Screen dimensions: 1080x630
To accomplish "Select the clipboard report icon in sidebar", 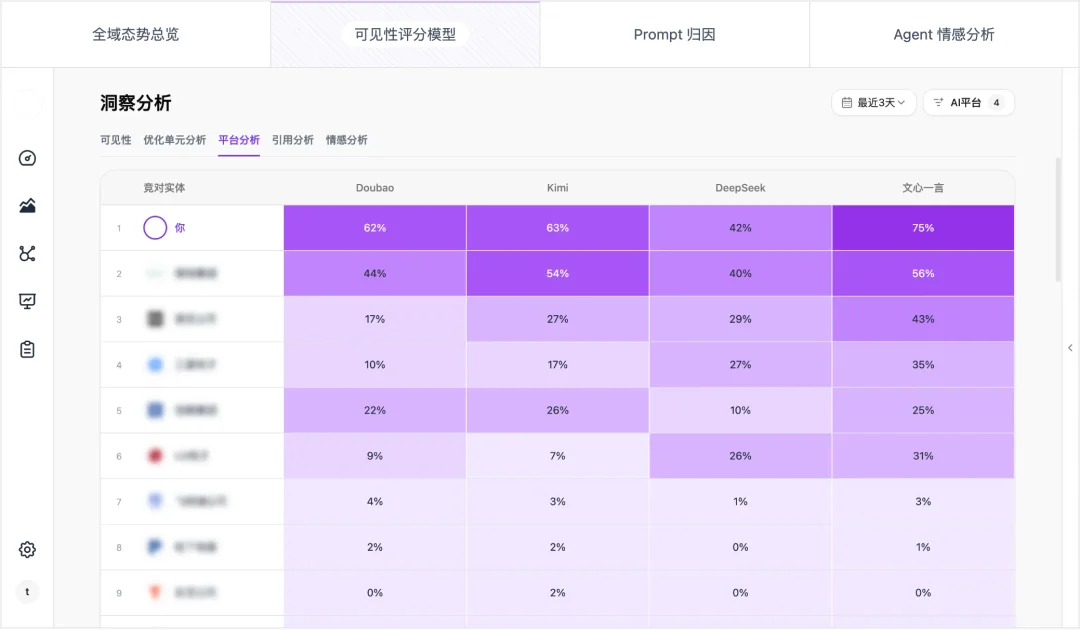I will (x=27, y=348).
